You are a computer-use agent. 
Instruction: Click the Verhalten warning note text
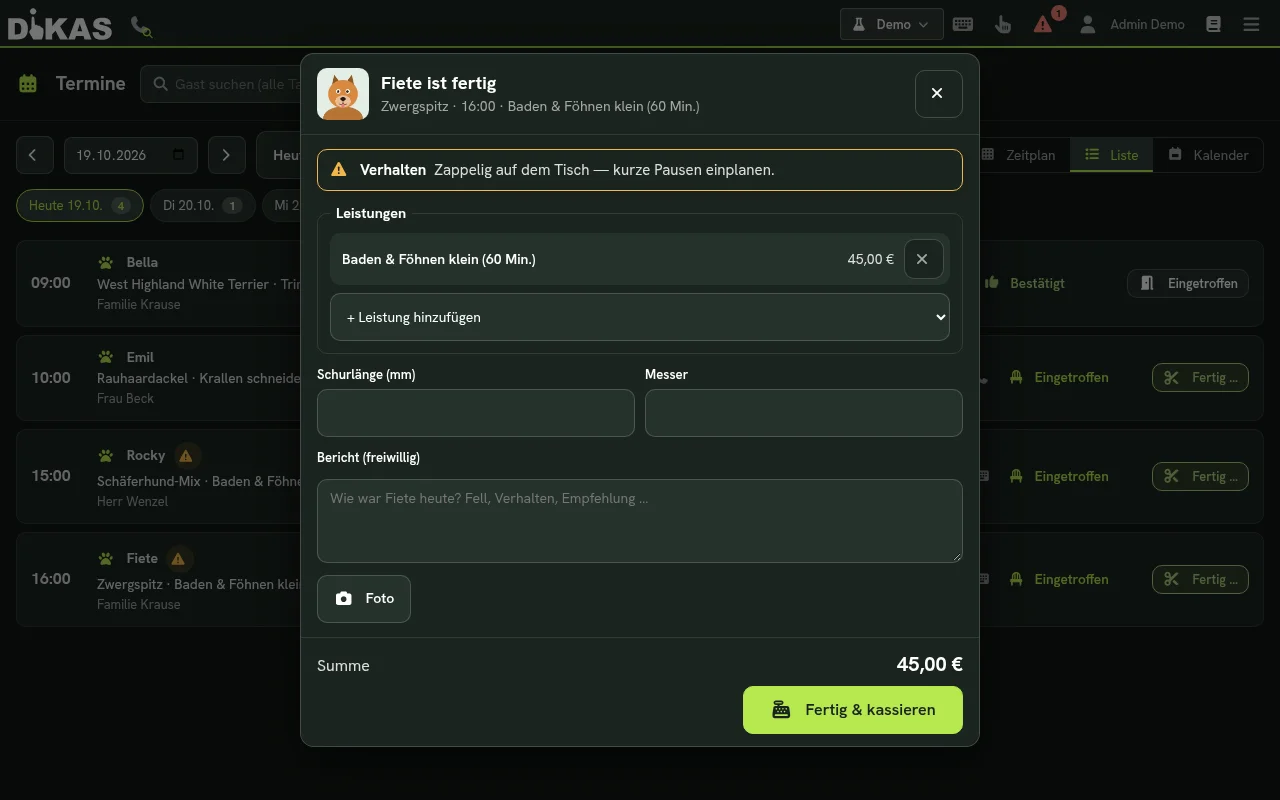(x=604, y=170)
